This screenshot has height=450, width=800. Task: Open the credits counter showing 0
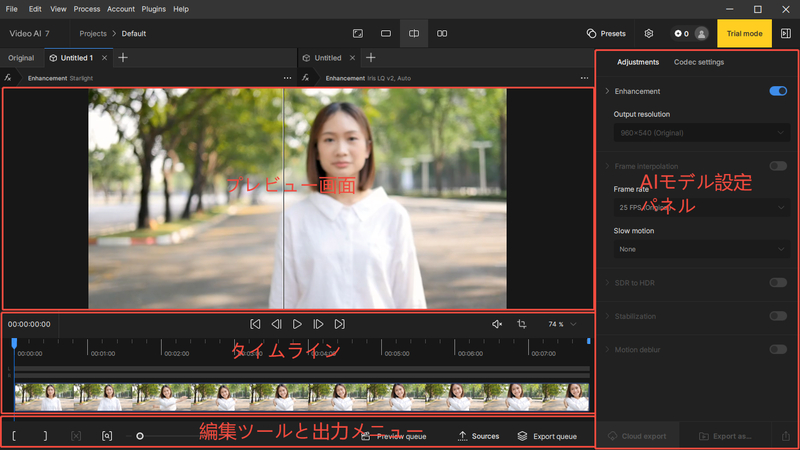(682, 34)
